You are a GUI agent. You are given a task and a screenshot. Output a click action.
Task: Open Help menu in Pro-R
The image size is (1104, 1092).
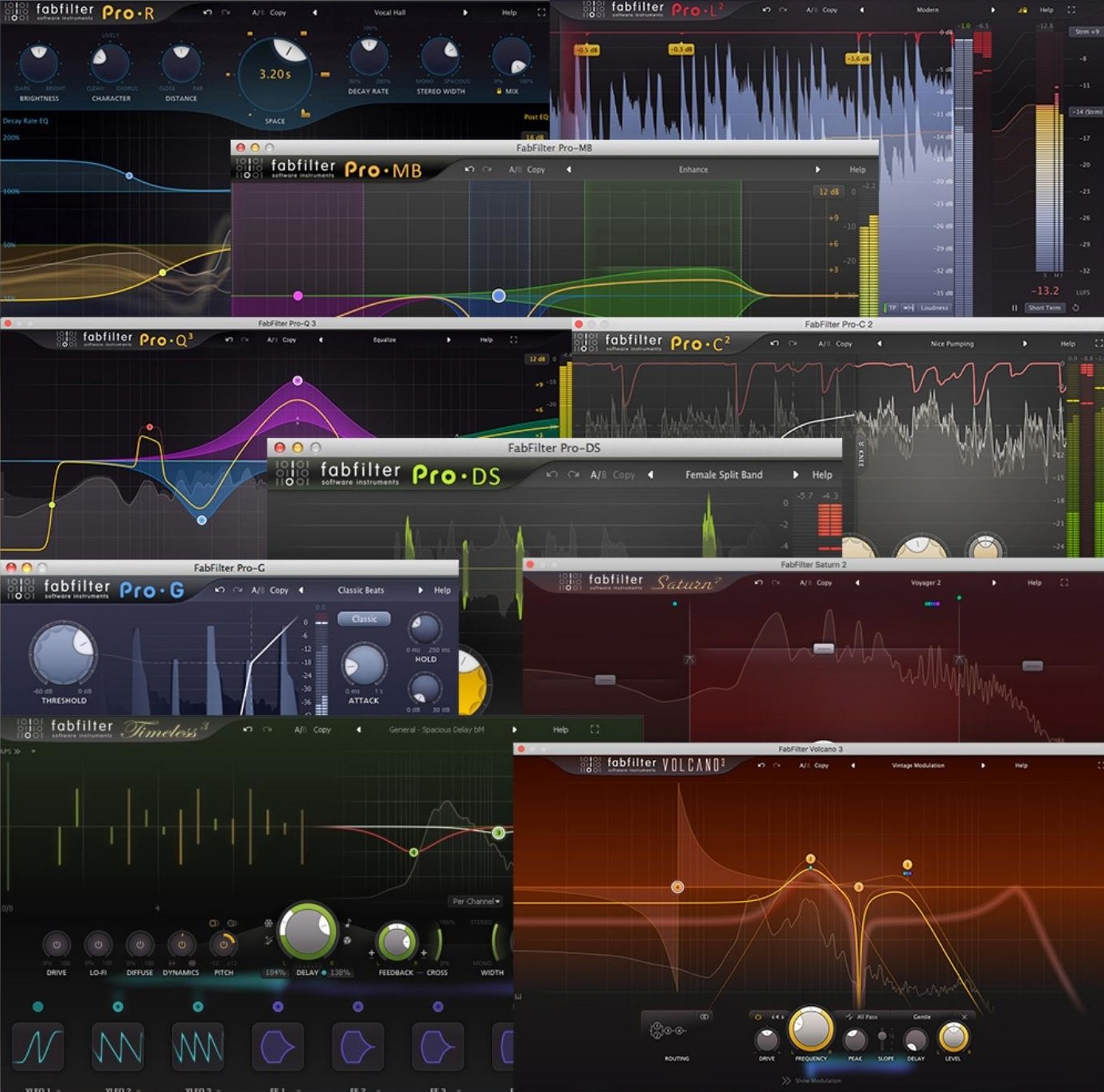point(509,13)
